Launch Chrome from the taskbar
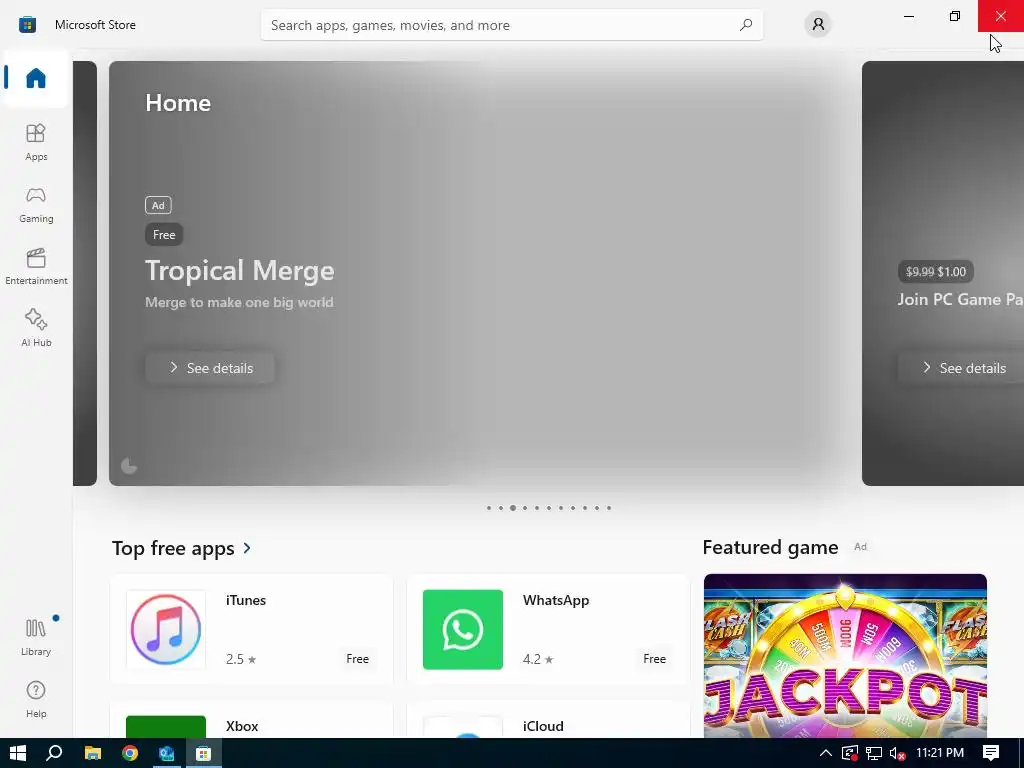 pyautogui.click(x=130, y=753)
